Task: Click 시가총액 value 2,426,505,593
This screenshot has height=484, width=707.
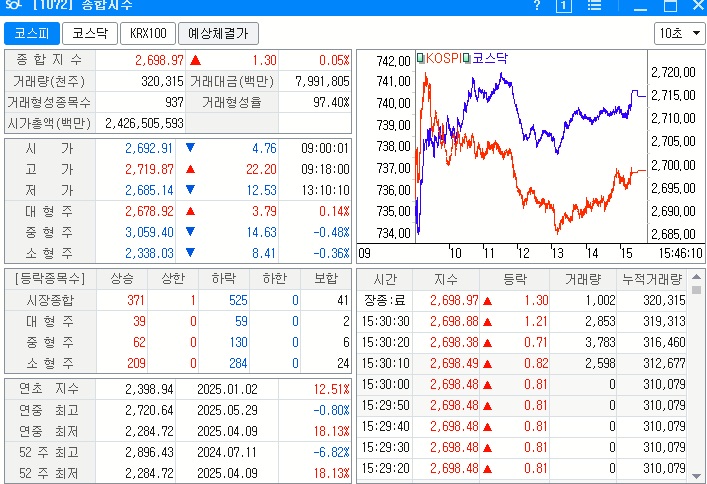Action: click(144, 124)
